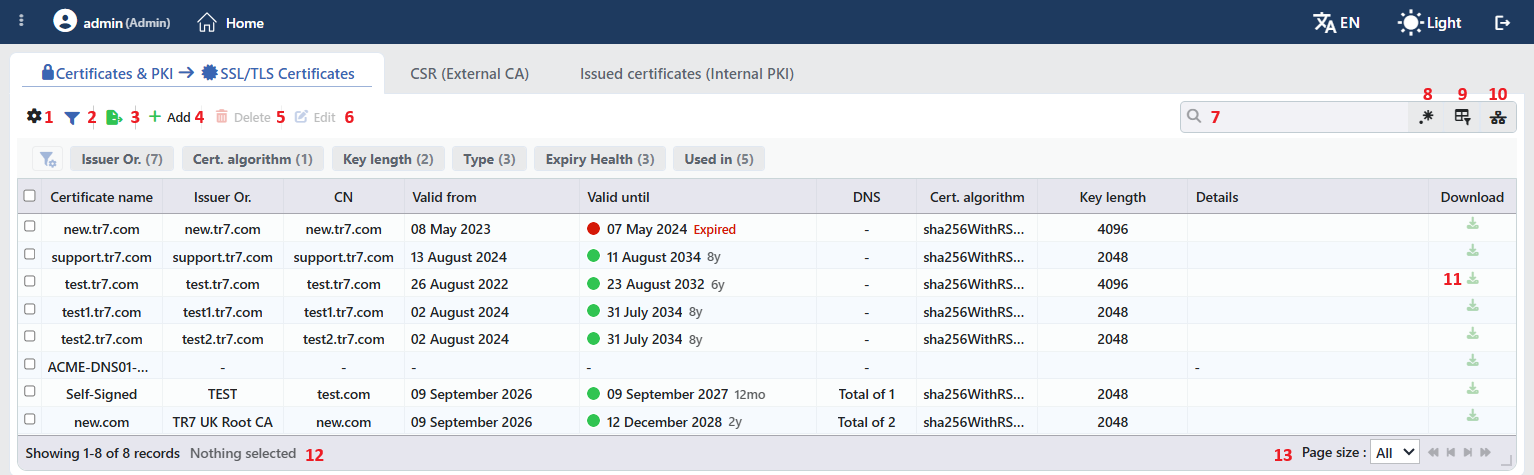This screenshot has width=1534, height=475.
Task: Go to Home in top bar
Action: [x=231, y=22]
